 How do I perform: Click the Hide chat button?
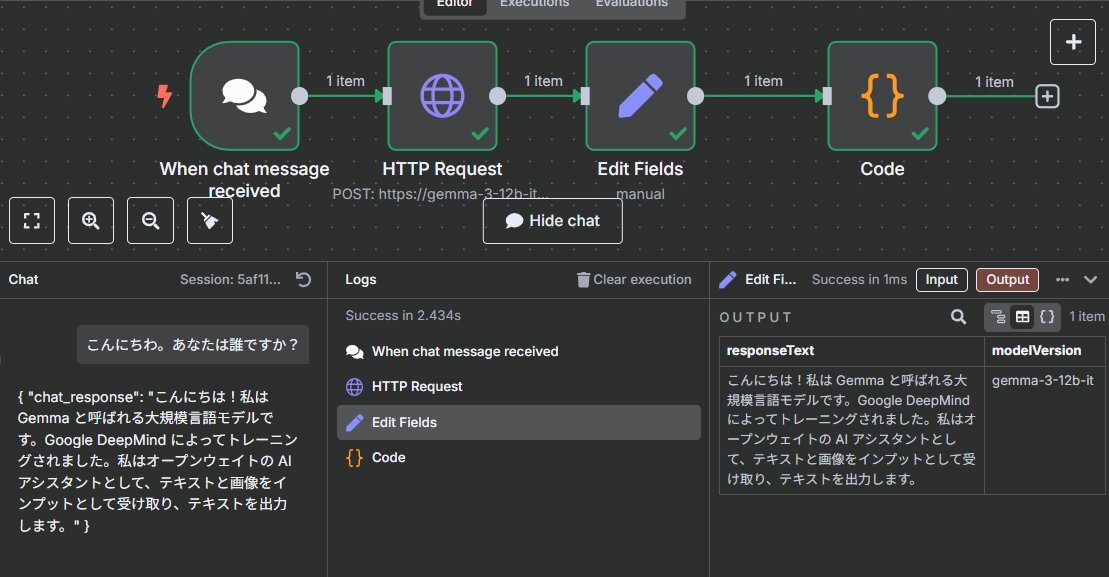(552, 221)
